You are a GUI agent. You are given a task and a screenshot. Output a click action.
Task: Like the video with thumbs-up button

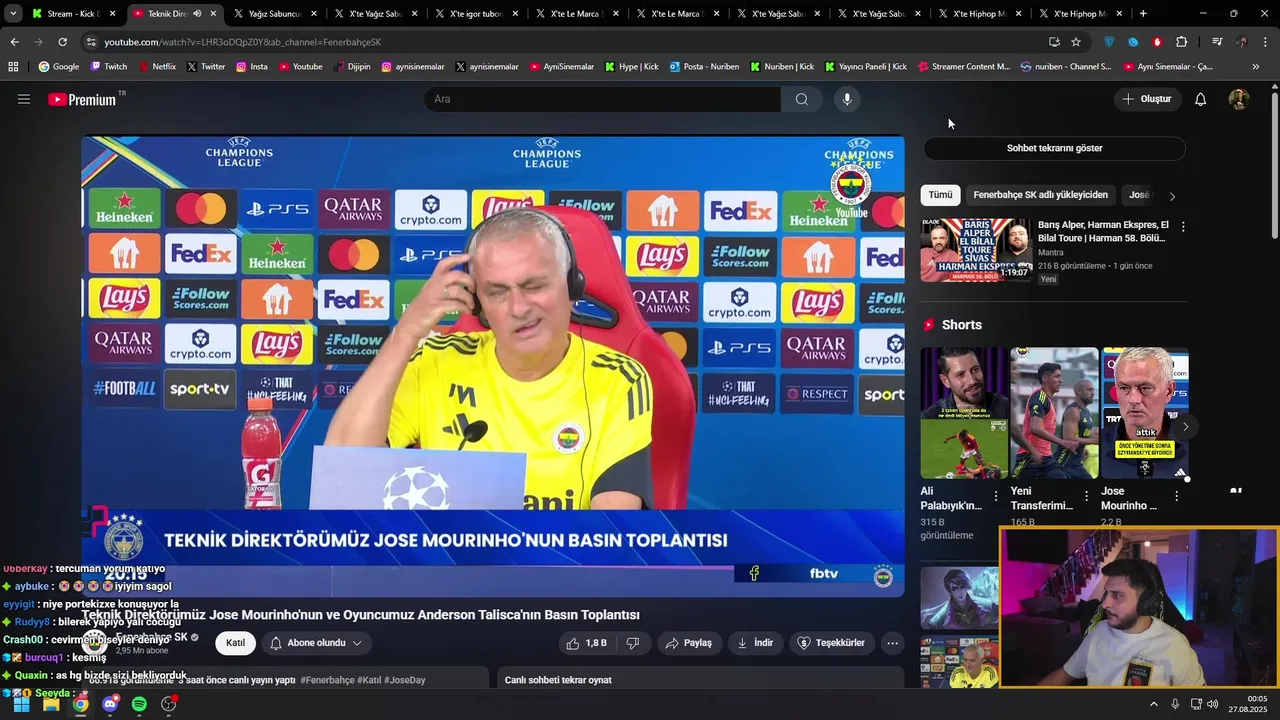[x=586, y=643]
